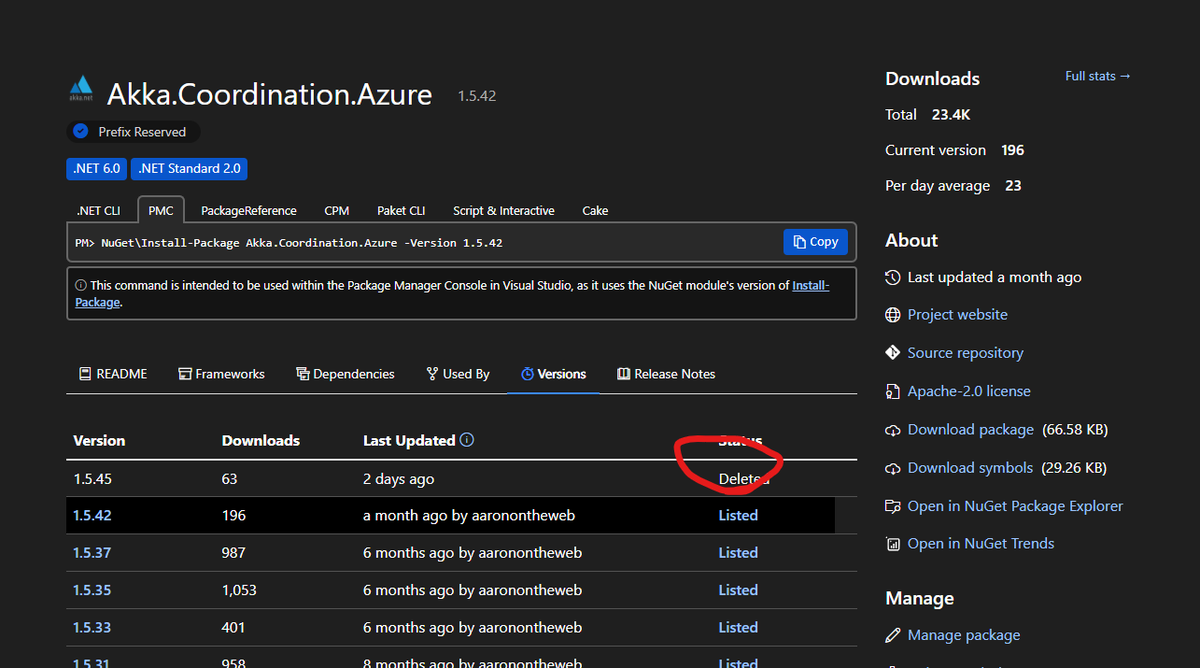Click the Per day average 23 value
Screen dimensions: 1200x668
pyautogui.click(x=1013, y=186)
